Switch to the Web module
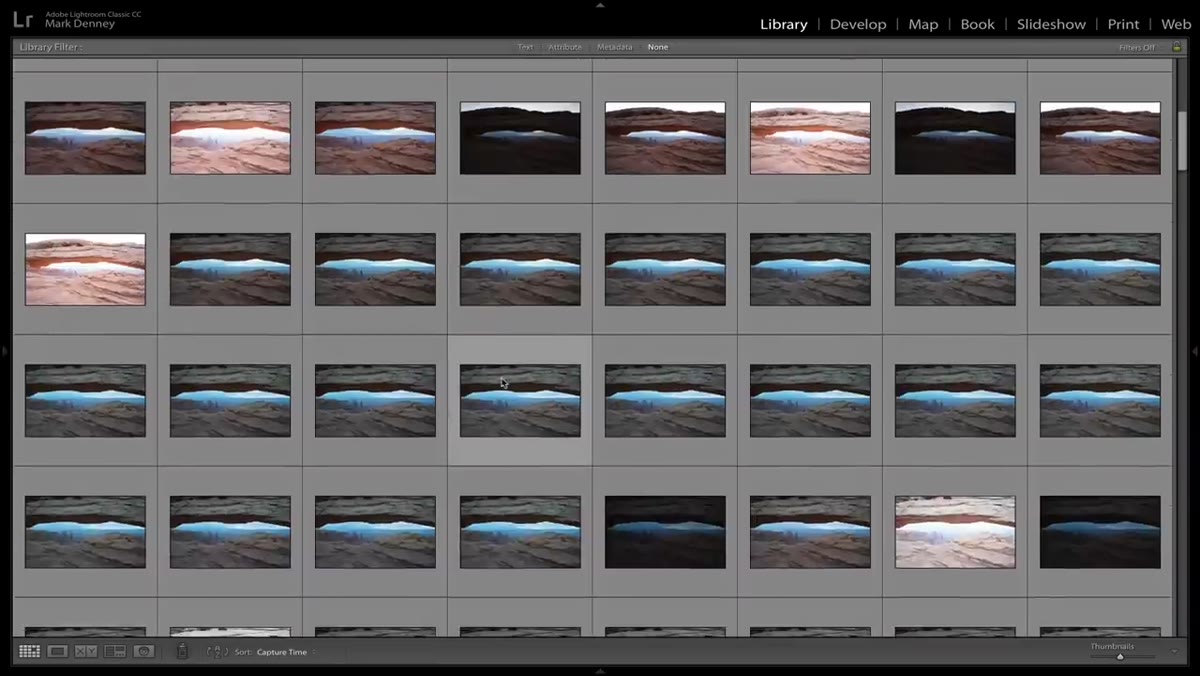 [x=1176, y=24]
